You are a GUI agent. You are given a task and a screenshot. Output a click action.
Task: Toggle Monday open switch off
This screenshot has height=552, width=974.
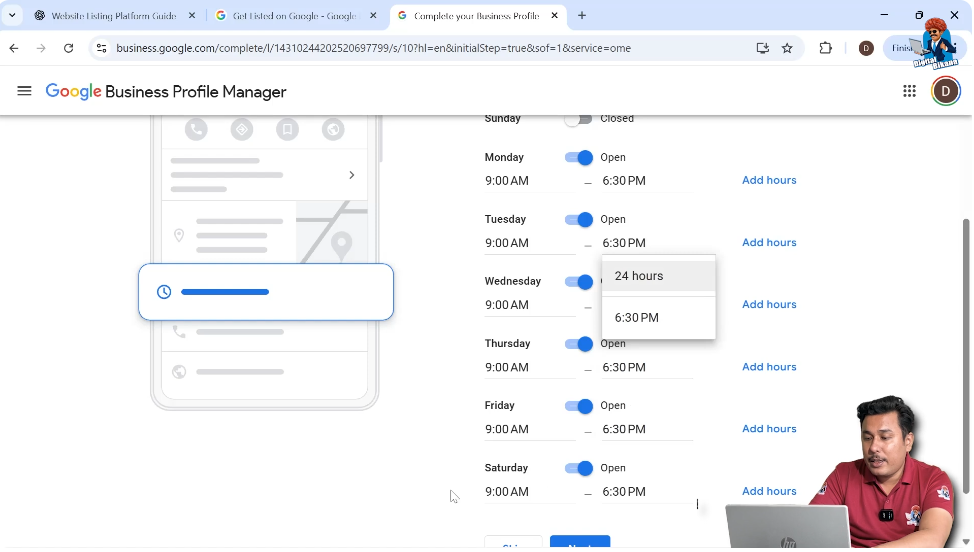coord(578,158)
